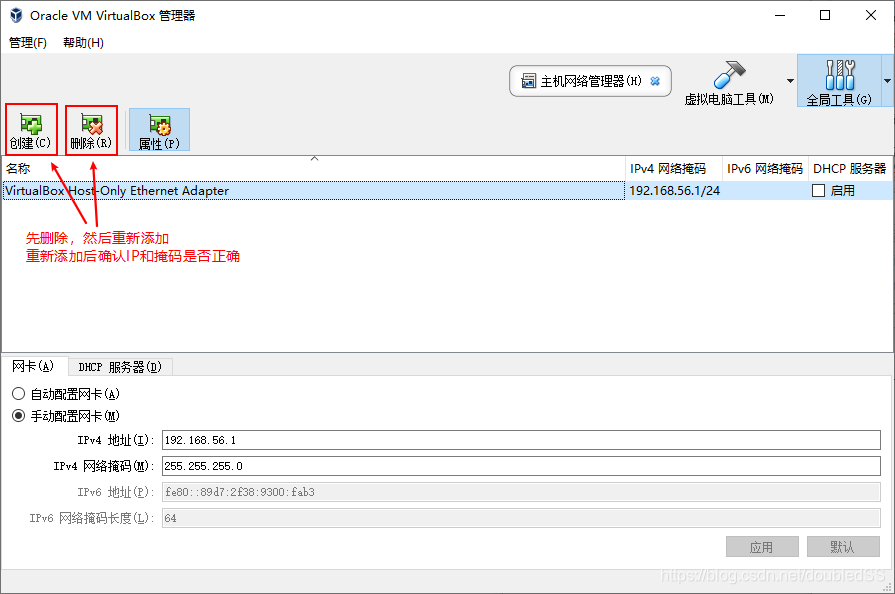Image resolution: width=895 pixels, height=594 pixels.
Task: Expand the Machine Tools dropdown arrow
Action: [x=790, y=81]
